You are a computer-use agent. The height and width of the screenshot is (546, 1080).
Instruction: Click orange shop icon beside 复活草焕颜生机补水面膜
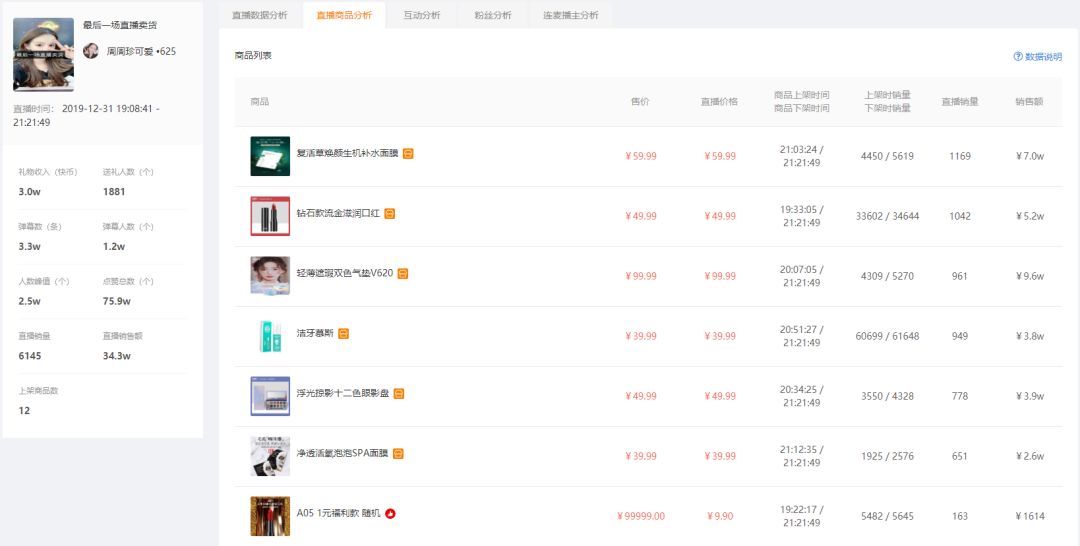[408, 154]
